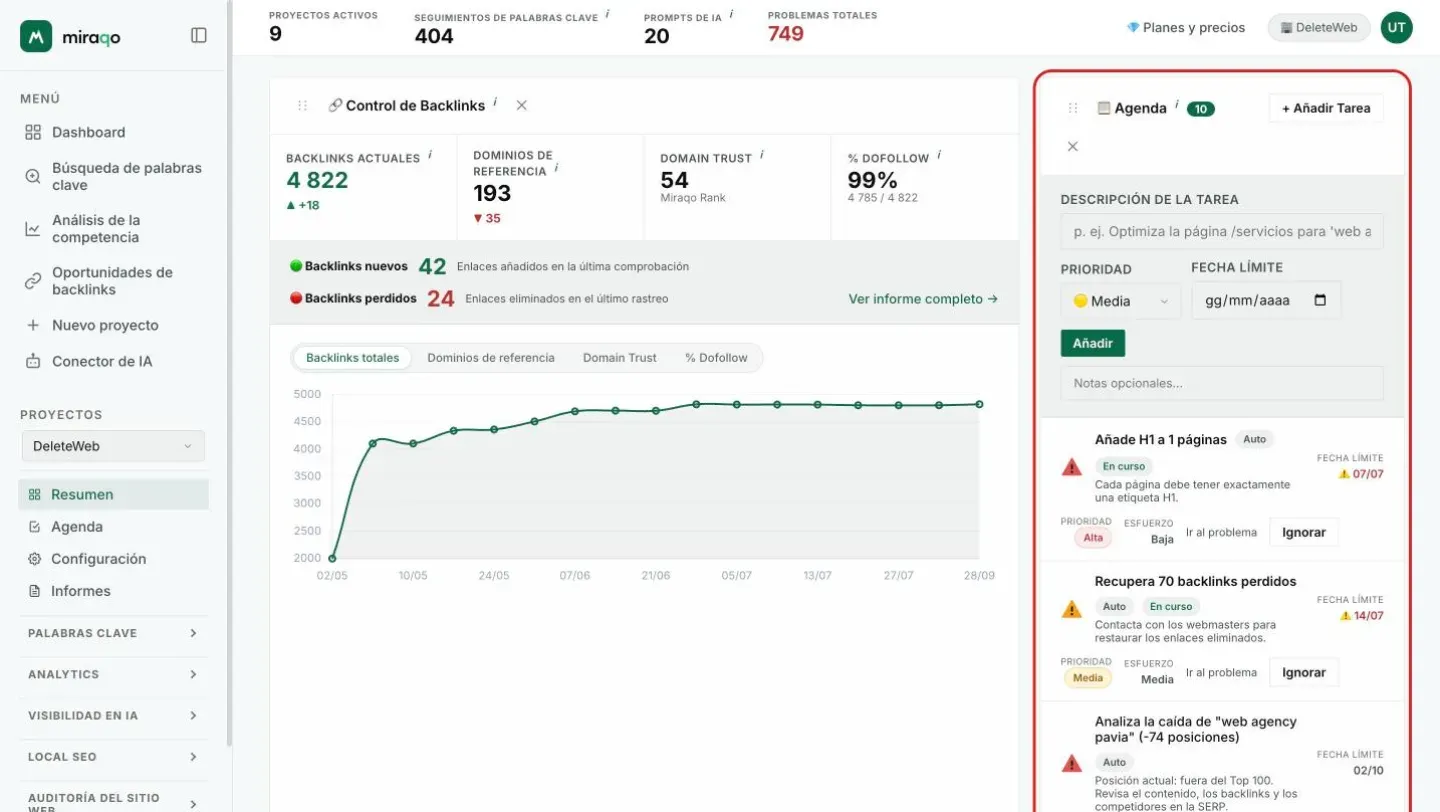Viewport: 1440px width, 812px height.
Task: Expand the VISIBILIDAD EN IA section
Action: [113, 715]
